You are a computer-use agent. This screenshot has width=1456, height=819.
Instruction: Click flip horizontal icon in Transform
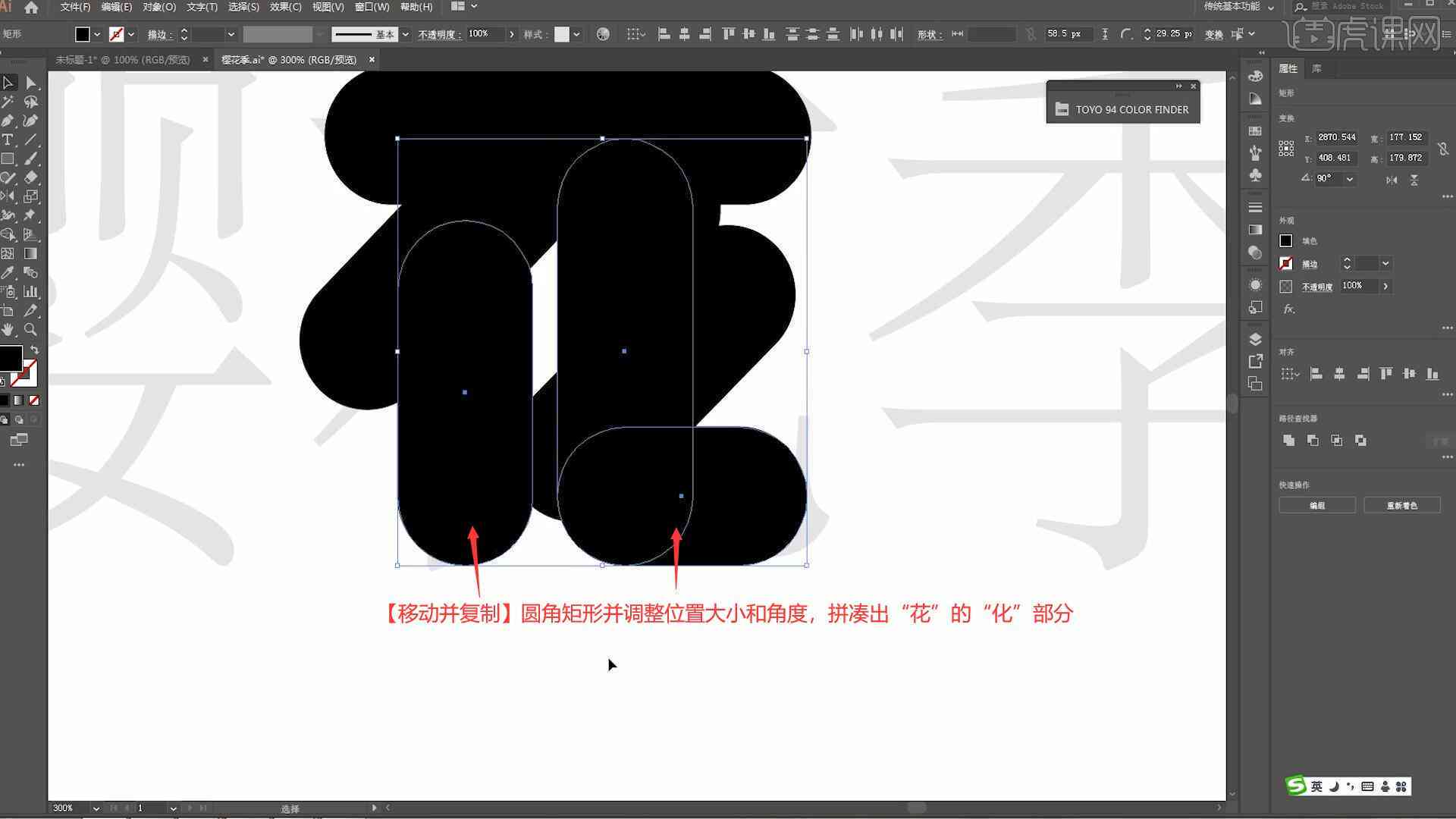(x=1392, y=180)
